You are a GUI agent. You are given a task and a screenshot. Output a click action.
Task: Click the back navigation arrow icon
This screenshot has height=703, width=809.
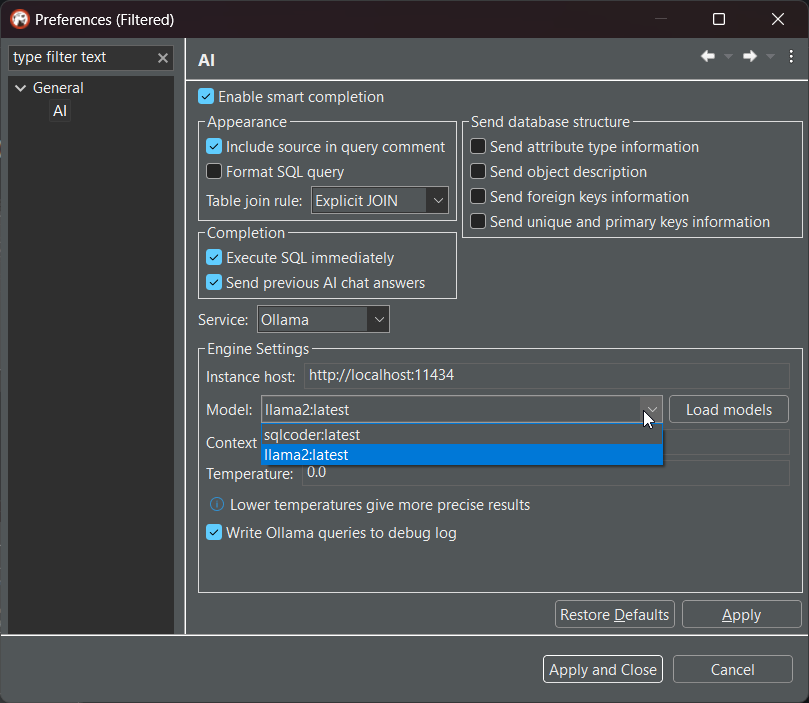pos(708,57)
